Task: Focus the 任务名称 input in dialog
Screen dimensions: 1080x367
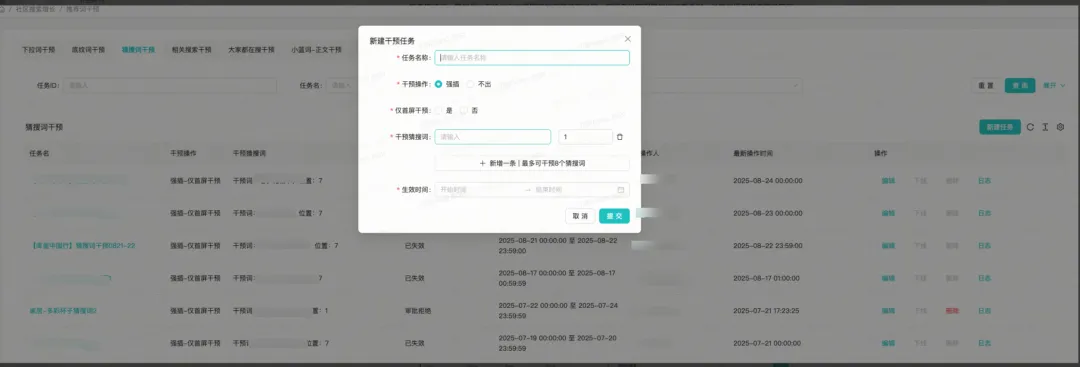Action: 532,58
